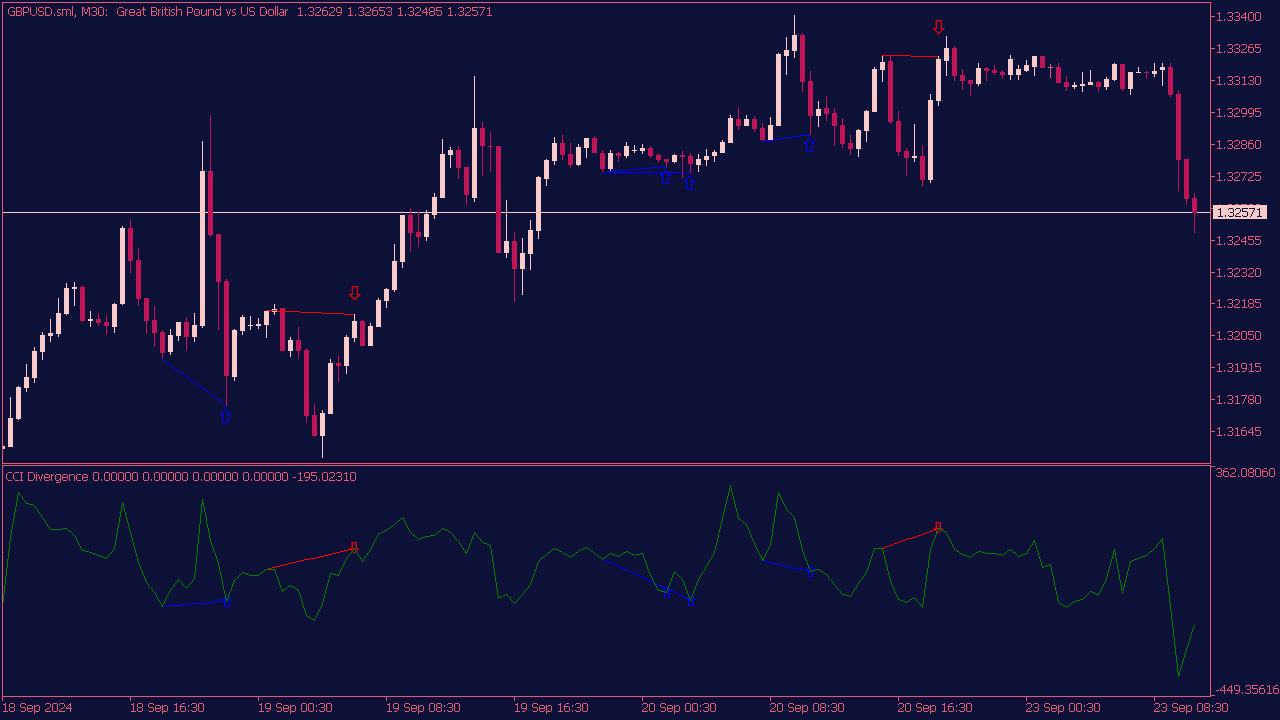Select the blue marker on the CCI line near 20 Sep 08:30
The height and width of the screenshot is (720, 1280).
pos(810,573)
